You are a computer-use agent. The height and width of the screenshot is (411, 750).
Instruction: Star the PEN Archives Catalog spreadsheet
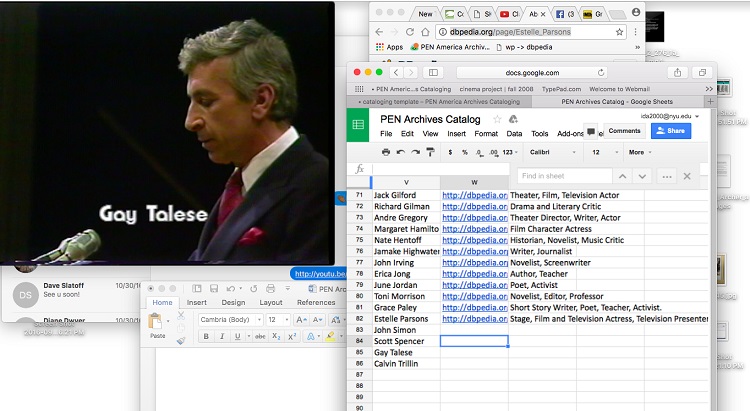[497, 119]
